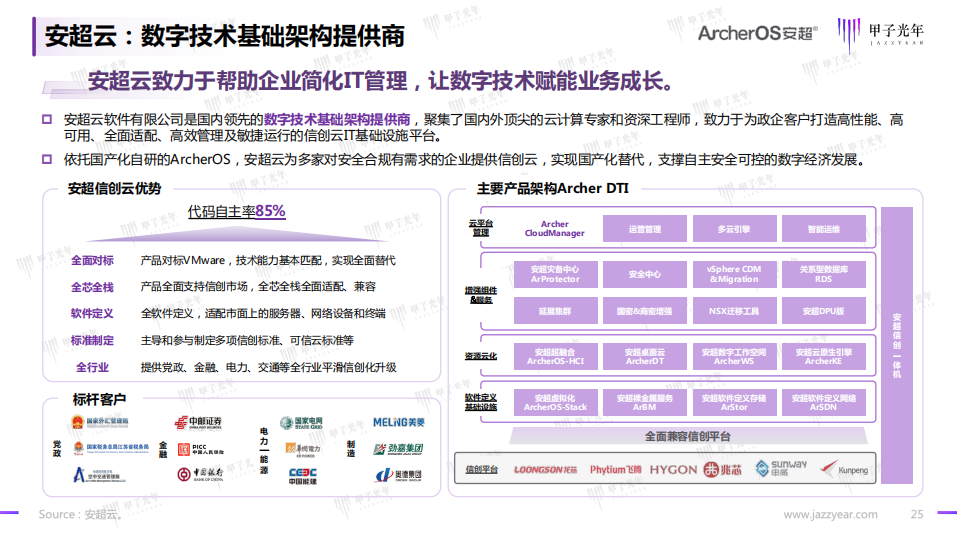Click the ArcherOS 安超 logo in header
The image size is (957, 535).
tap(757, 33)
